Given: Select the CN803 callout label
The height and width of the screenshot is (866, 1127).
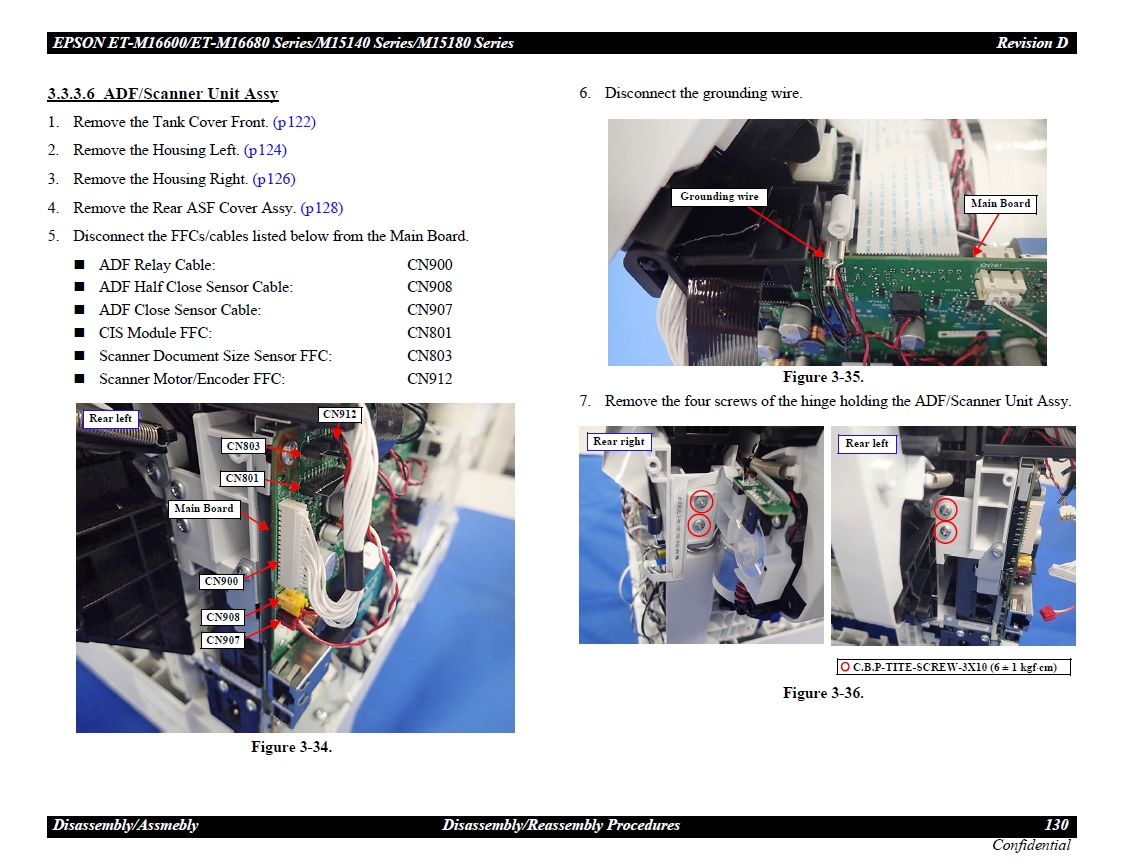Looking at the screenshot, I should point(243,447).
